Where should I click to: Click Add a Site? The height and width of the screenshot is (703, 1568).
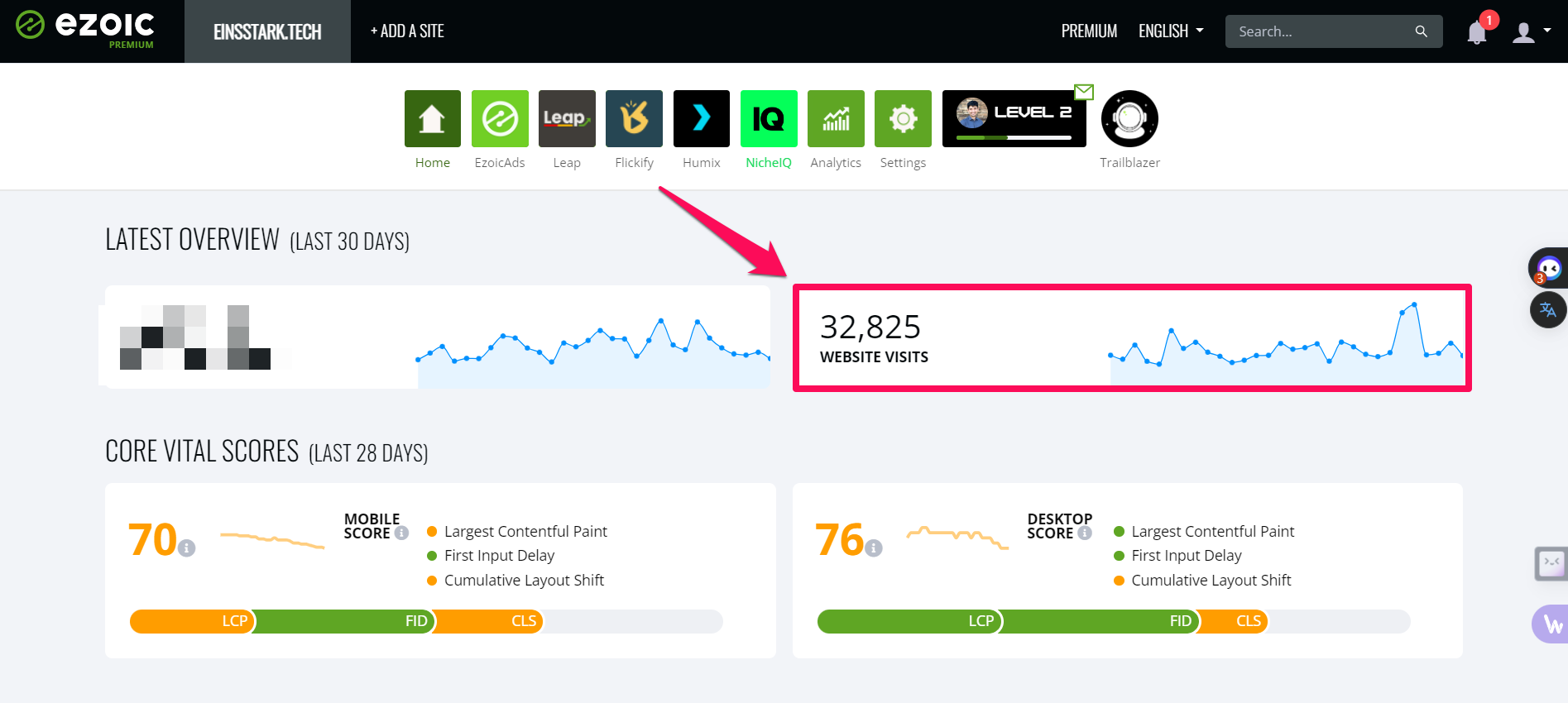pos(407,31)
